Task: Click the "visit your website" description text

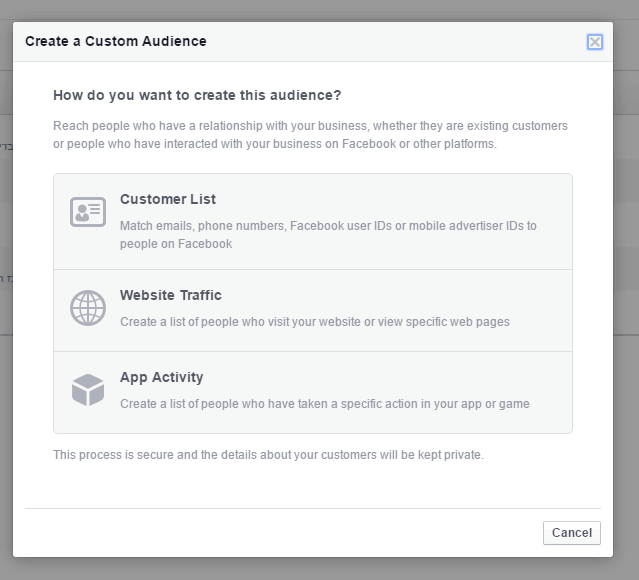Action: 315,322
